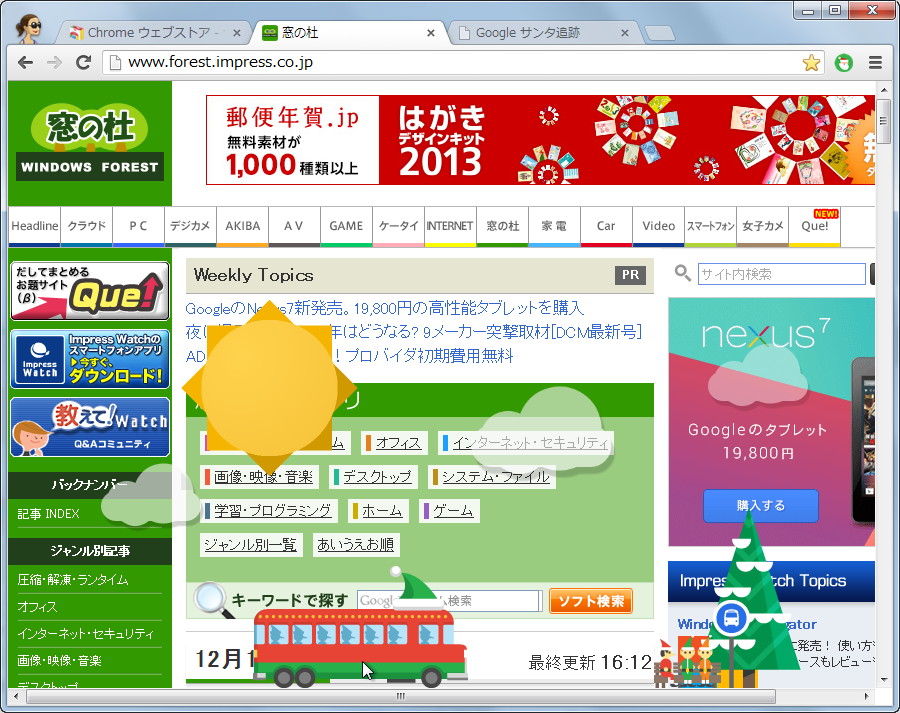Image resolution: width=900 pixels, height=713 pixels.
Task: Click the 購入する button in Nexus ad
Action: point(761,505)
